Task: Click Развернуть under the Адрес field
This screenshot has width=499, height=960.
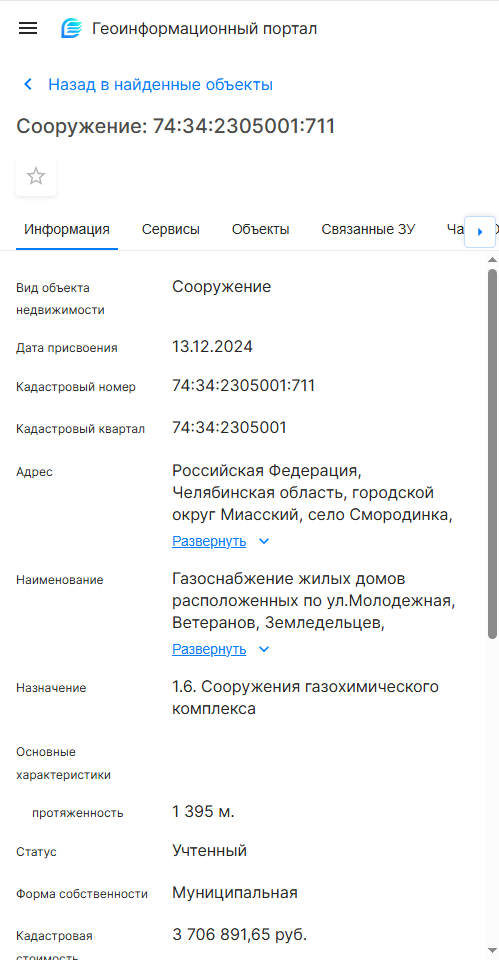Action: point(209,542)
